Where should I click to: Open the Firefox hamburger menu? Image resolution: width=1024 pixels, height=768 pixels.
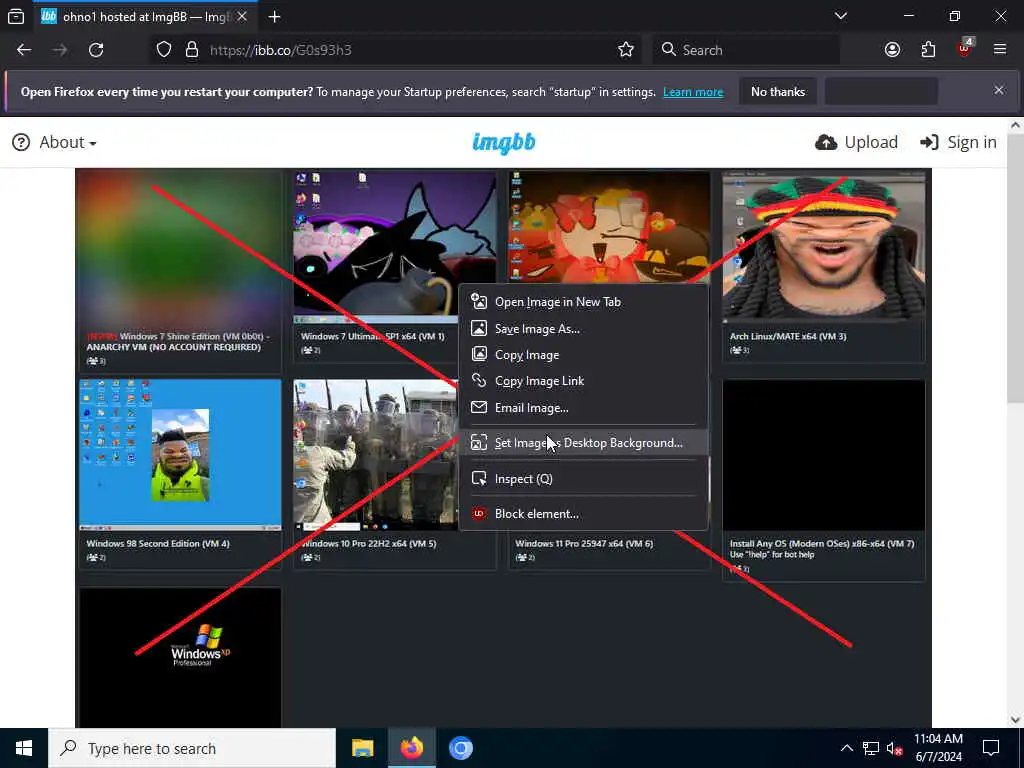tap(1000, 50)
